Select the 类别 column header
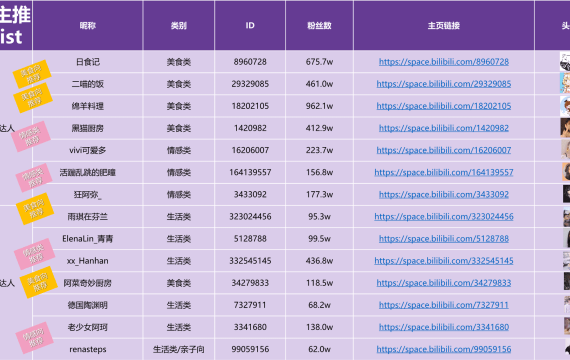The height and width of the screenshot is (360, 570). click(x=178, y=25)
